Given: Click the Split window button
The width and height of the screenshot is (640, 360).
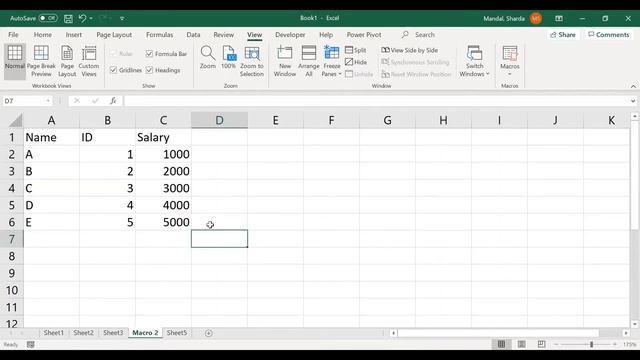Looking at the screenshot, I should click(356, 50).
